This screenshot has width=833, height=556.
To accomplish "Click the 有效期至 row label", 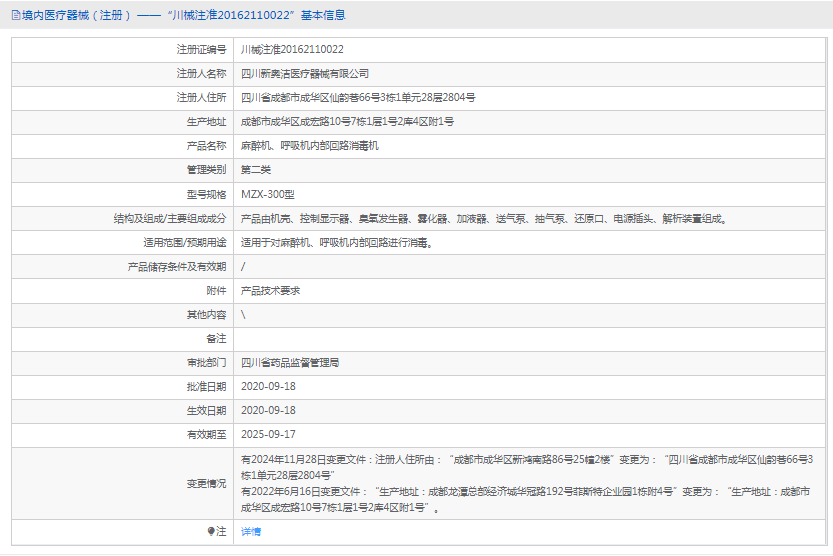I will point(206,434).
